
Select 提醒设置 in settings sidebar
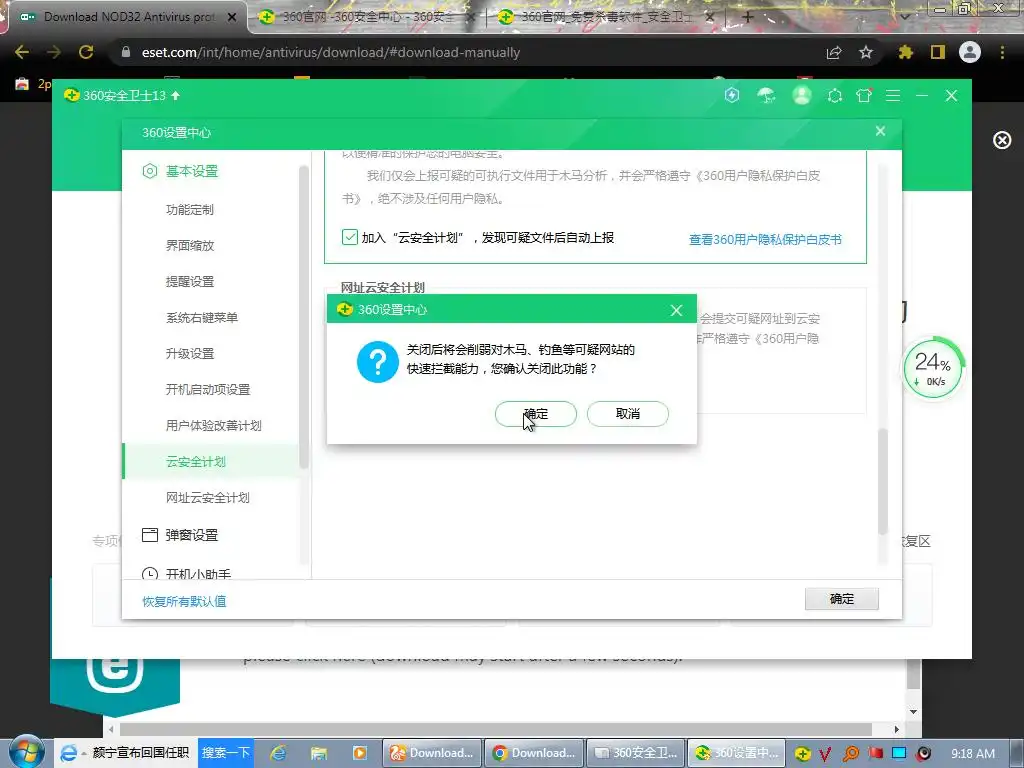(189, 281)
